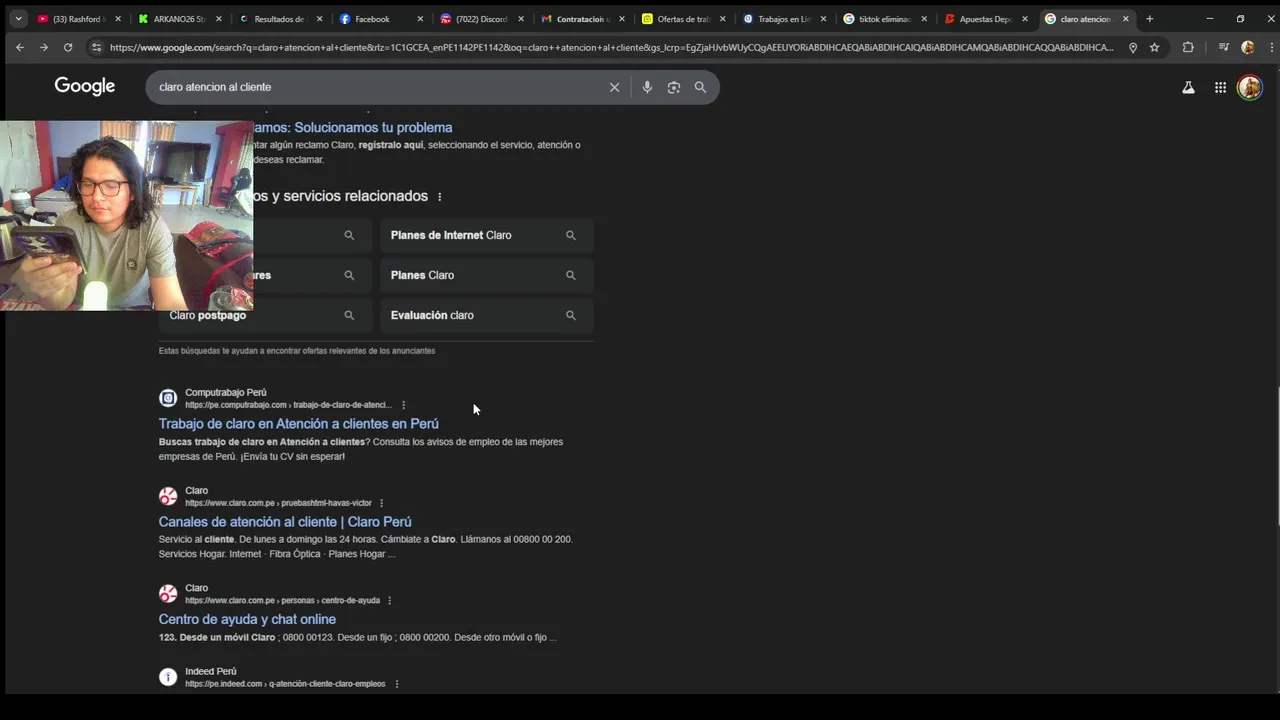Open a new browser tab

coord(1150,19)
